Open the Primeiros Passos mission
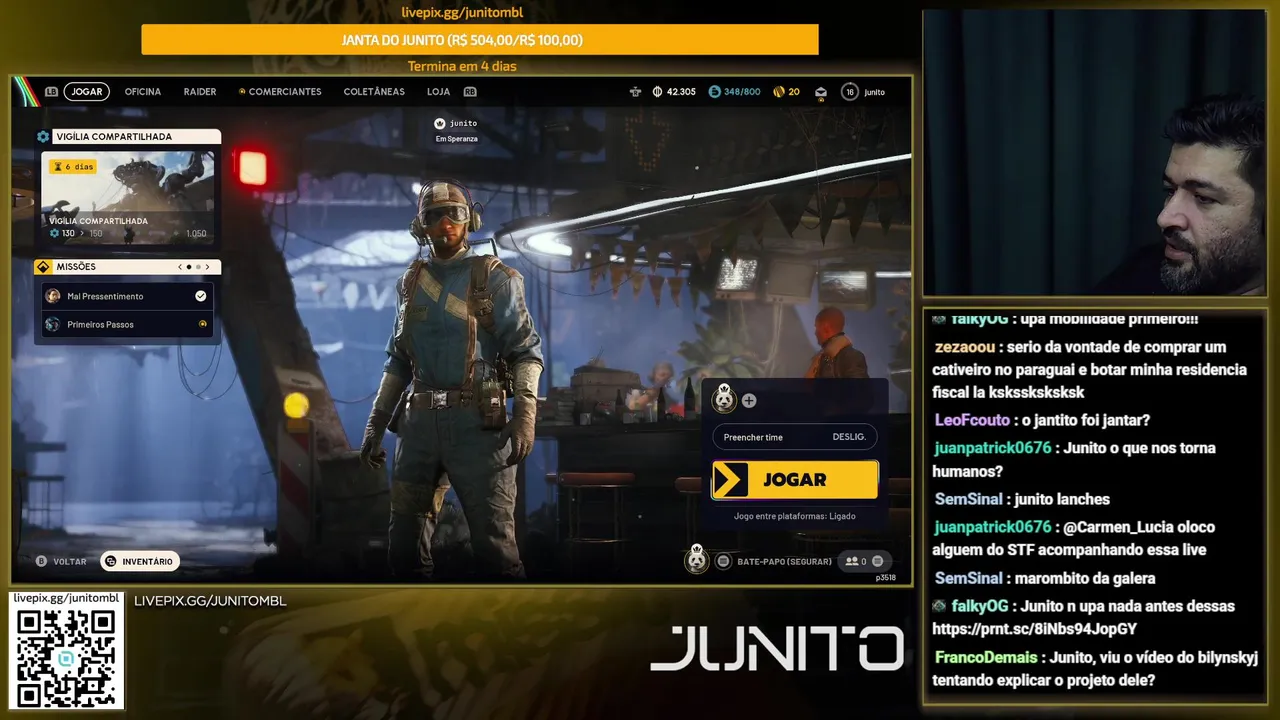Viewport: 1280px width, 720px height. 127,324
